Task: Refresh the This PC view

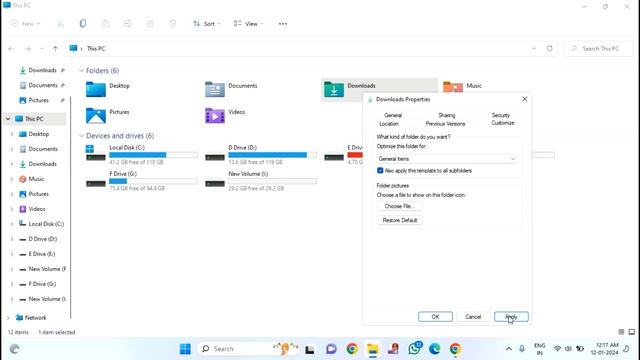Action: pyautogui.click(x=549, y=48)
